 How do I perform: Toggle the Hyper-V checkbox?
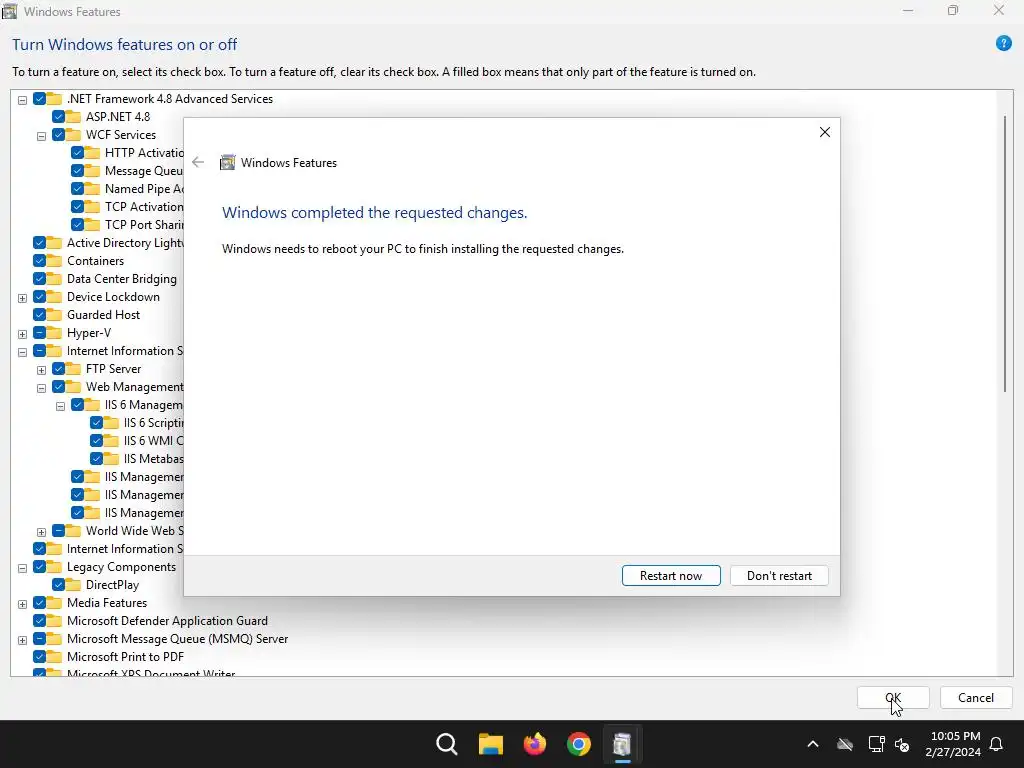coord(39,332)
